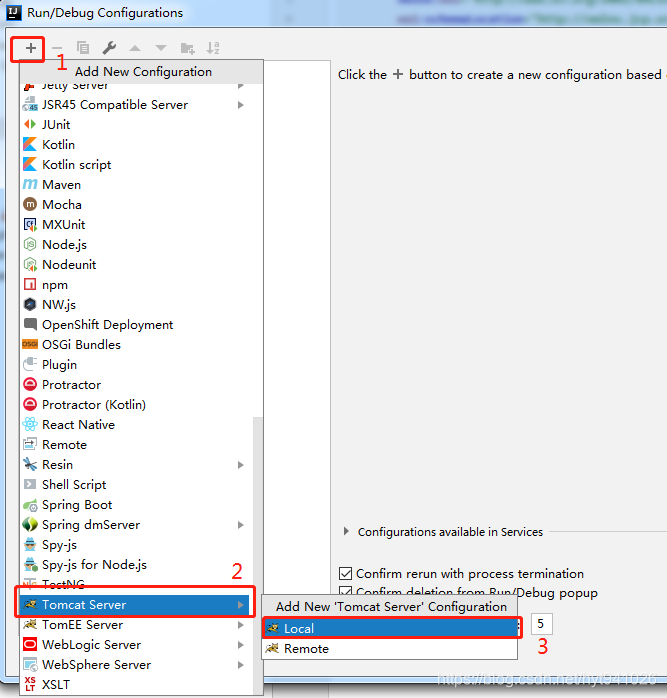Select Spy-js configuration
This screenshot has height=698, width=667.
point(137,545)
